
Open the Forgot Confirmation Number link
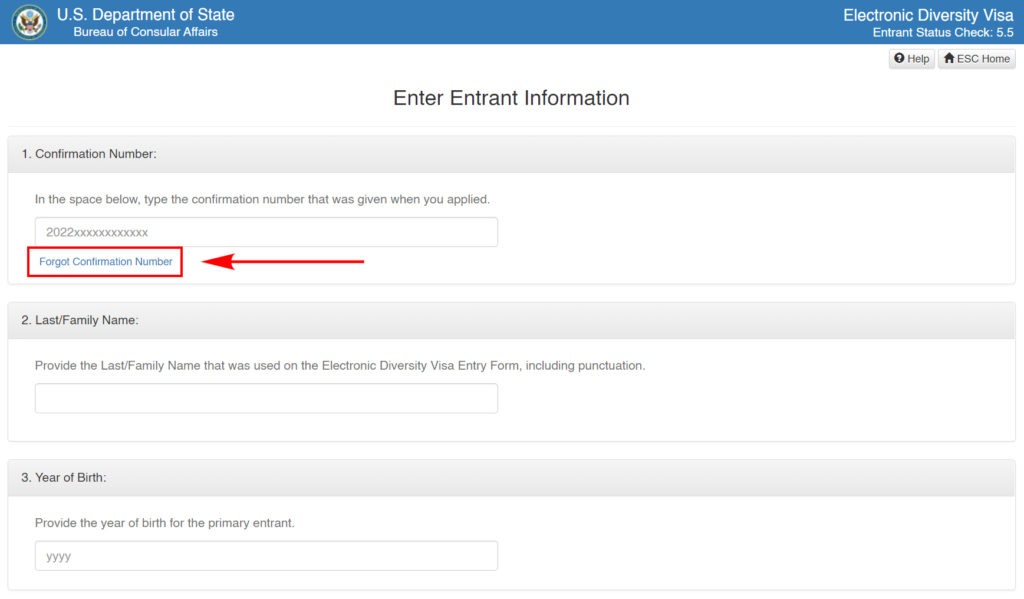point(106,261)
